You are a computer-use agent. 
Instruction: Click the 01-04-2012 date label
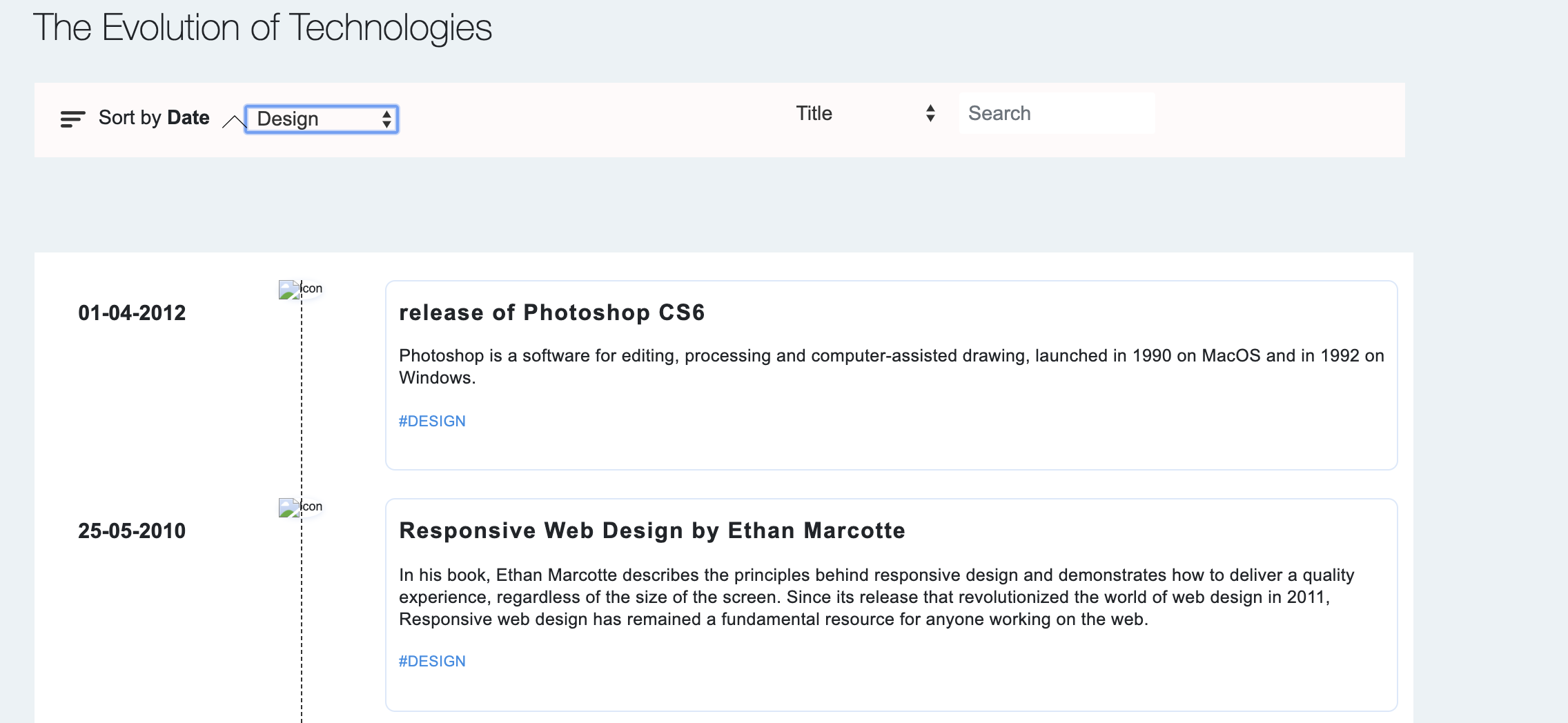click(x=132, y=313)
